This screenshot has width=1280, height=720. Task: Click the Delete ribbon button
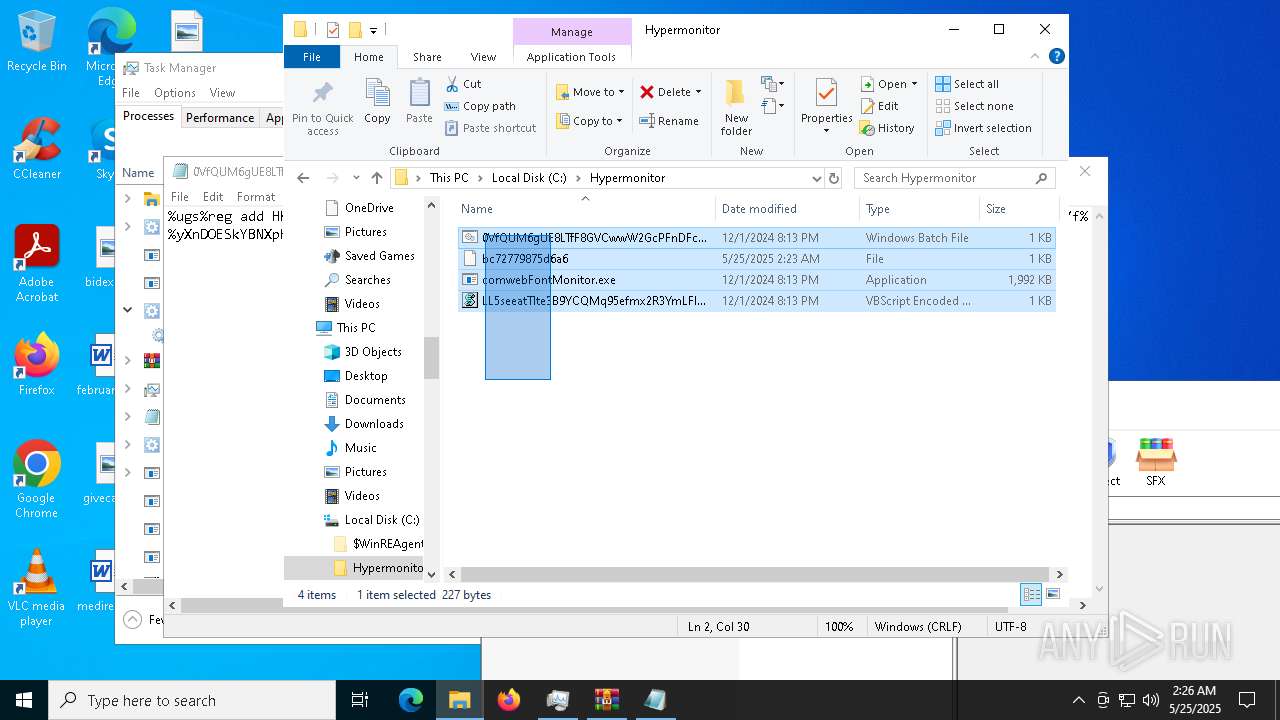click(x=670, y=92)
